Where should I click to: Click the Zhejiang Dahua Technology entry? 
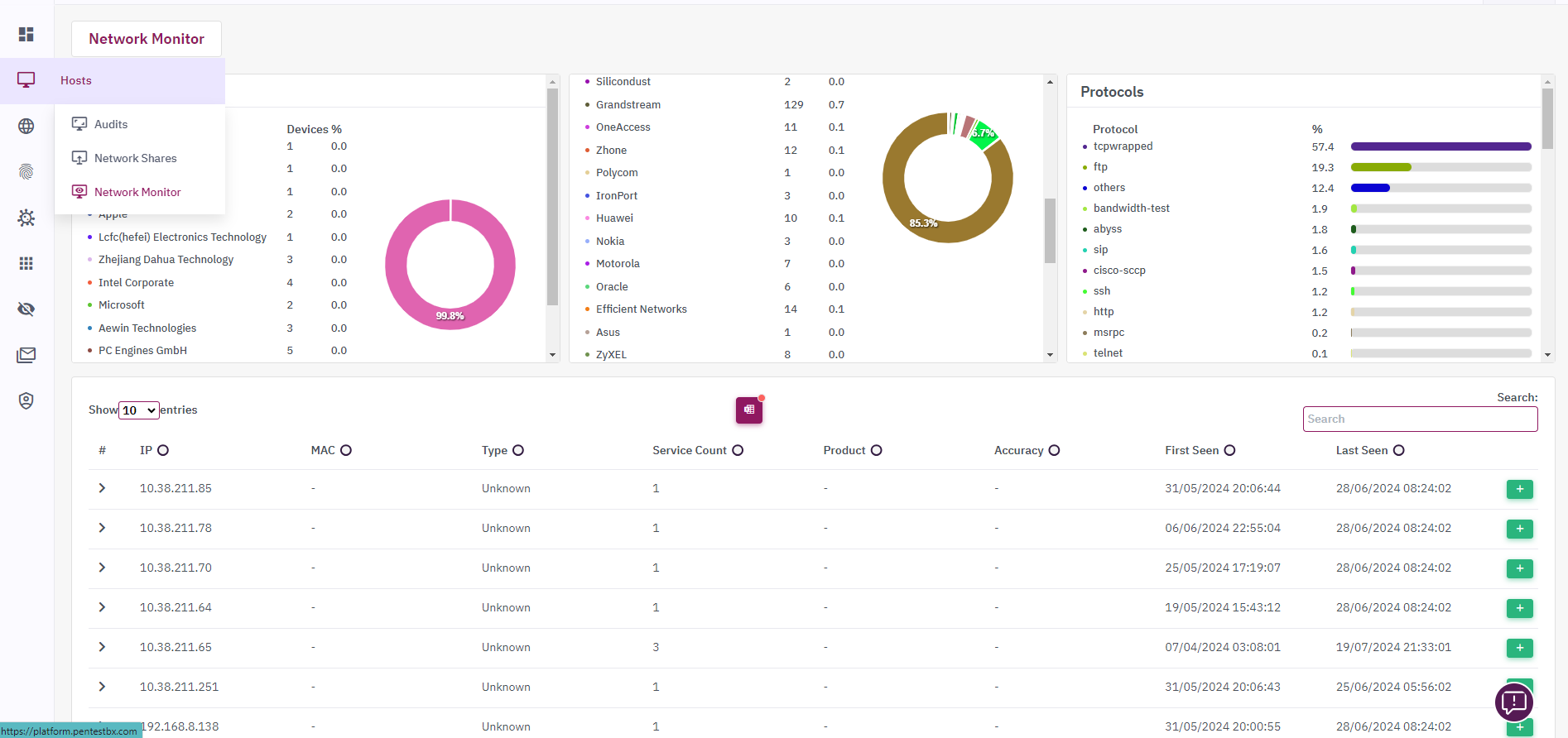(166, 260)
